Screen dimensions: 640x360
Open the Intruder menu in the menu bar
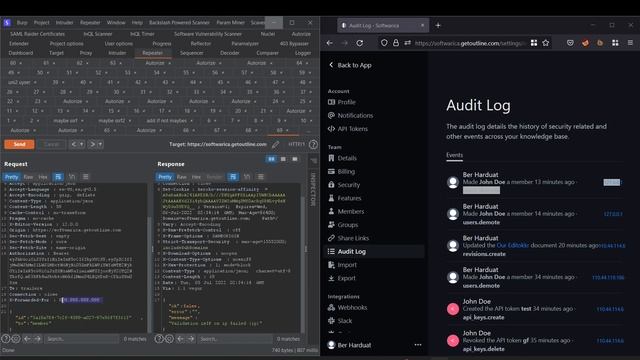click(x=64, y=22)
